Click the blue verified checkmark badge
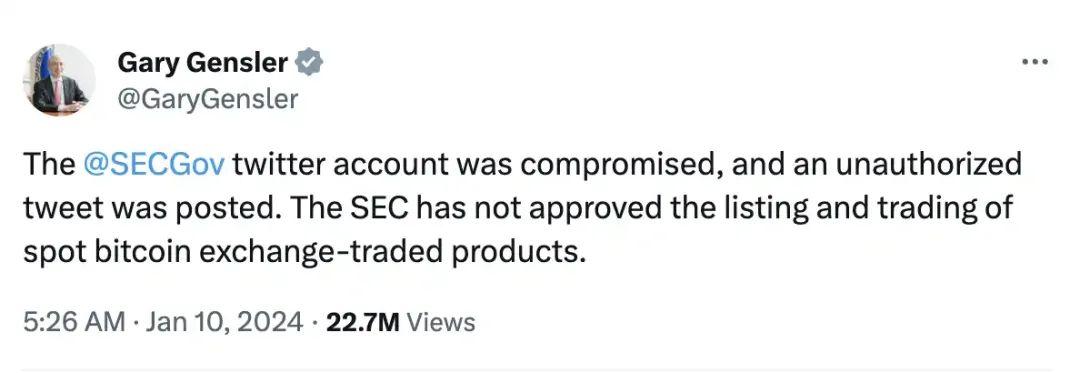The height and width of the screenshot is (373, 1080). 309,63
